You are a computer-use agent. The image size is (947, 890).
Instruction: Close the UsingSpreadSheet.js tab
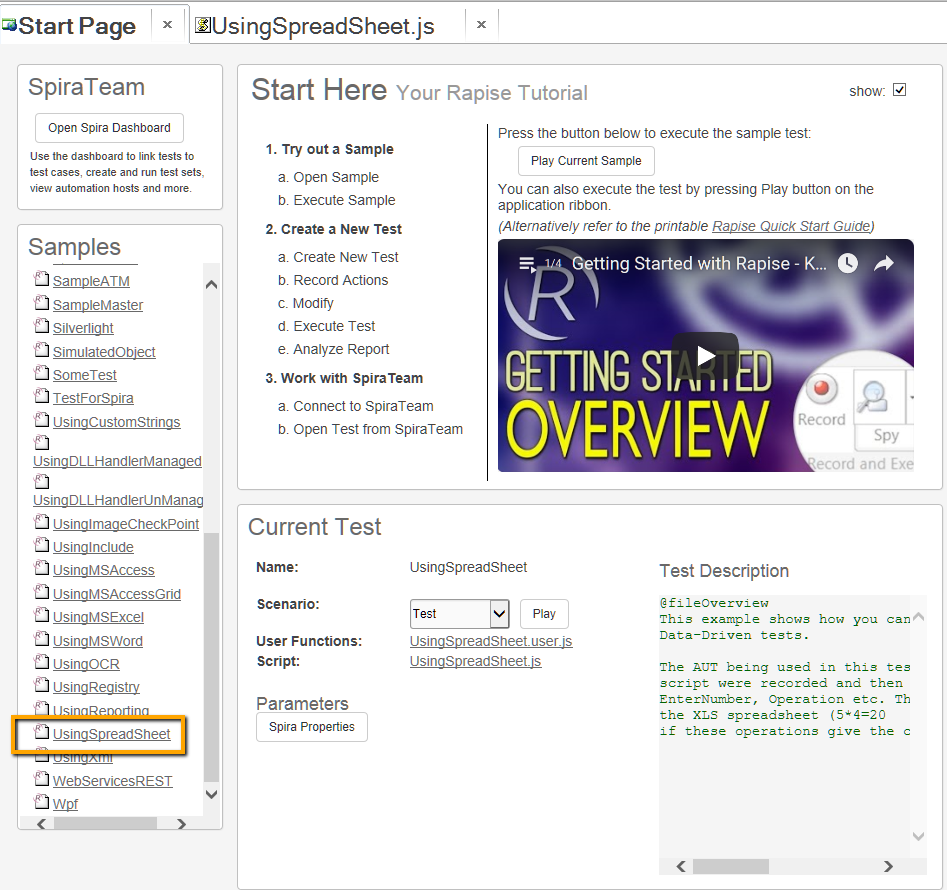481,25
